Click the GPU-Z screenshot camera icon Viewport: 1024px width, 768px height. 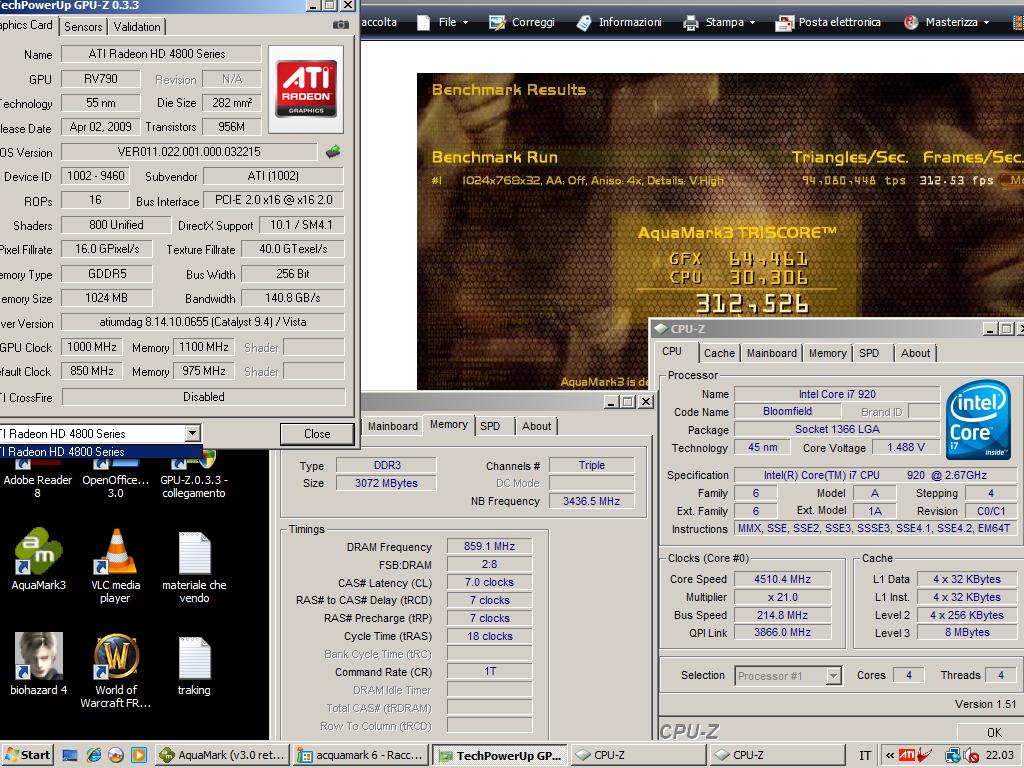(x=340, y=25)
